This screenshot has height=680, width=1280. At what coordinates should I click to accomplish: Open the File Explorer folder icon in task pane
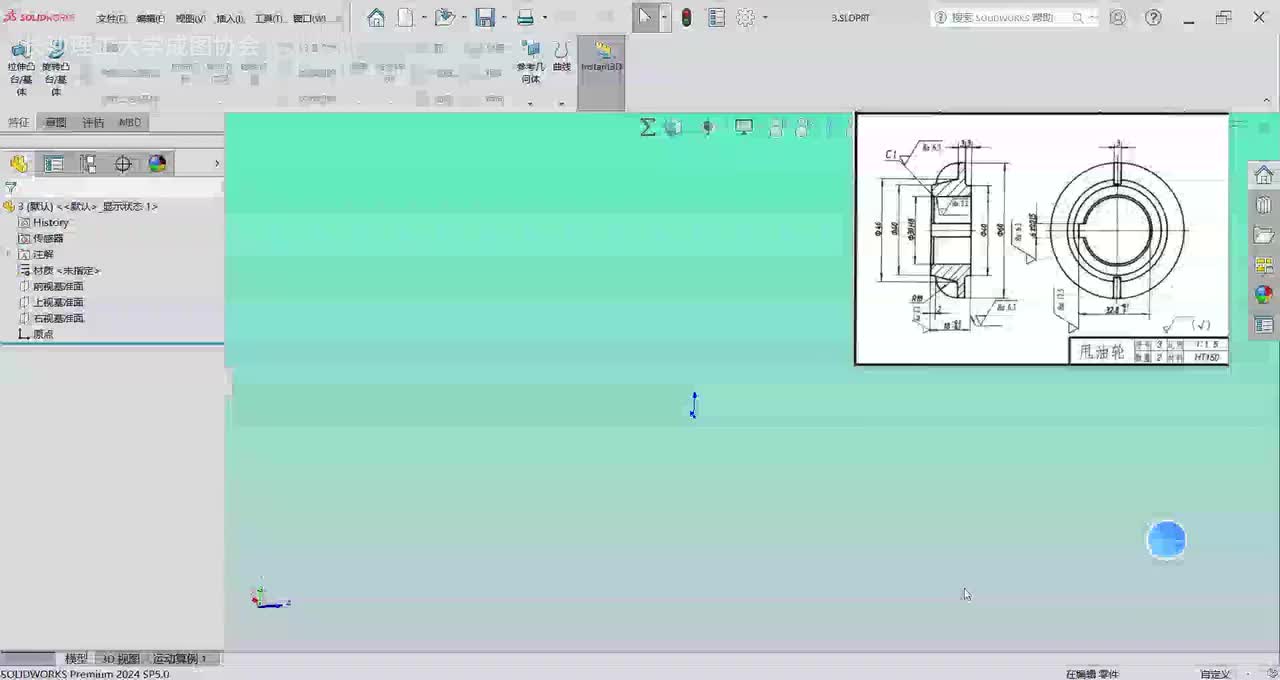coord(1264,235)
